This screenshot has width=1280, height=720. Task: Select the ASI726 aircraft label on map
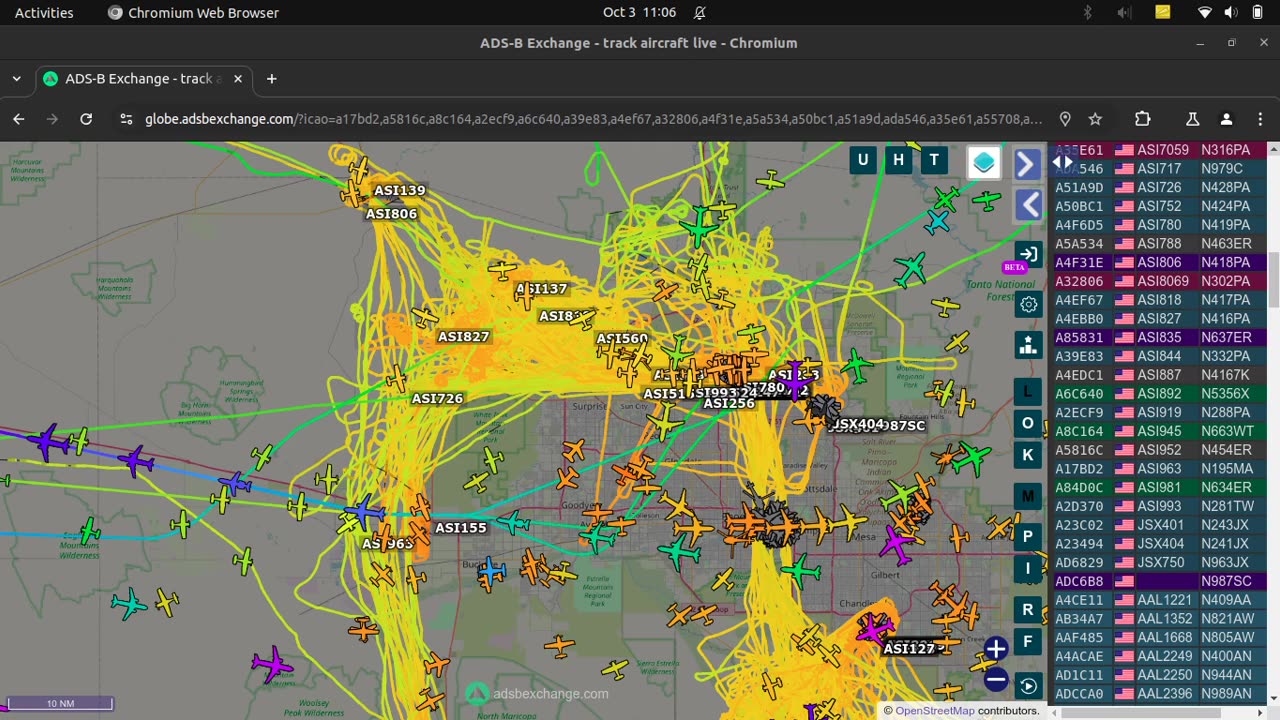click(x=437, y=399)
